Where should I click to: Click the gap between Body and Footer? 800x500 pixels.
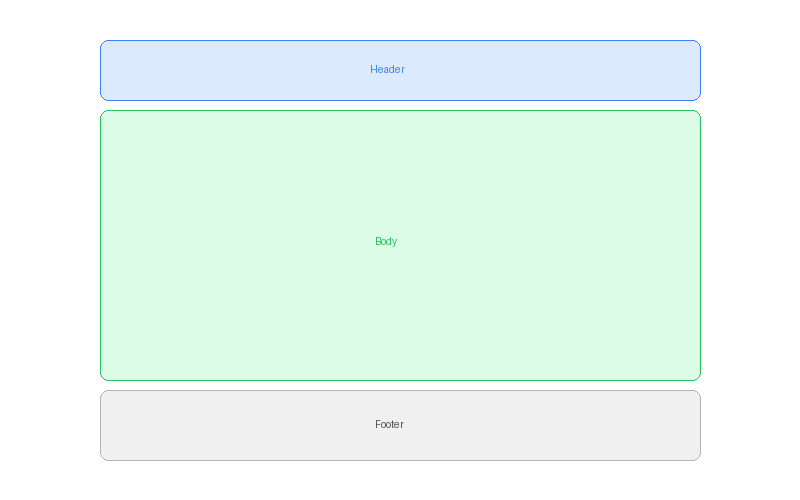point(400,385)
